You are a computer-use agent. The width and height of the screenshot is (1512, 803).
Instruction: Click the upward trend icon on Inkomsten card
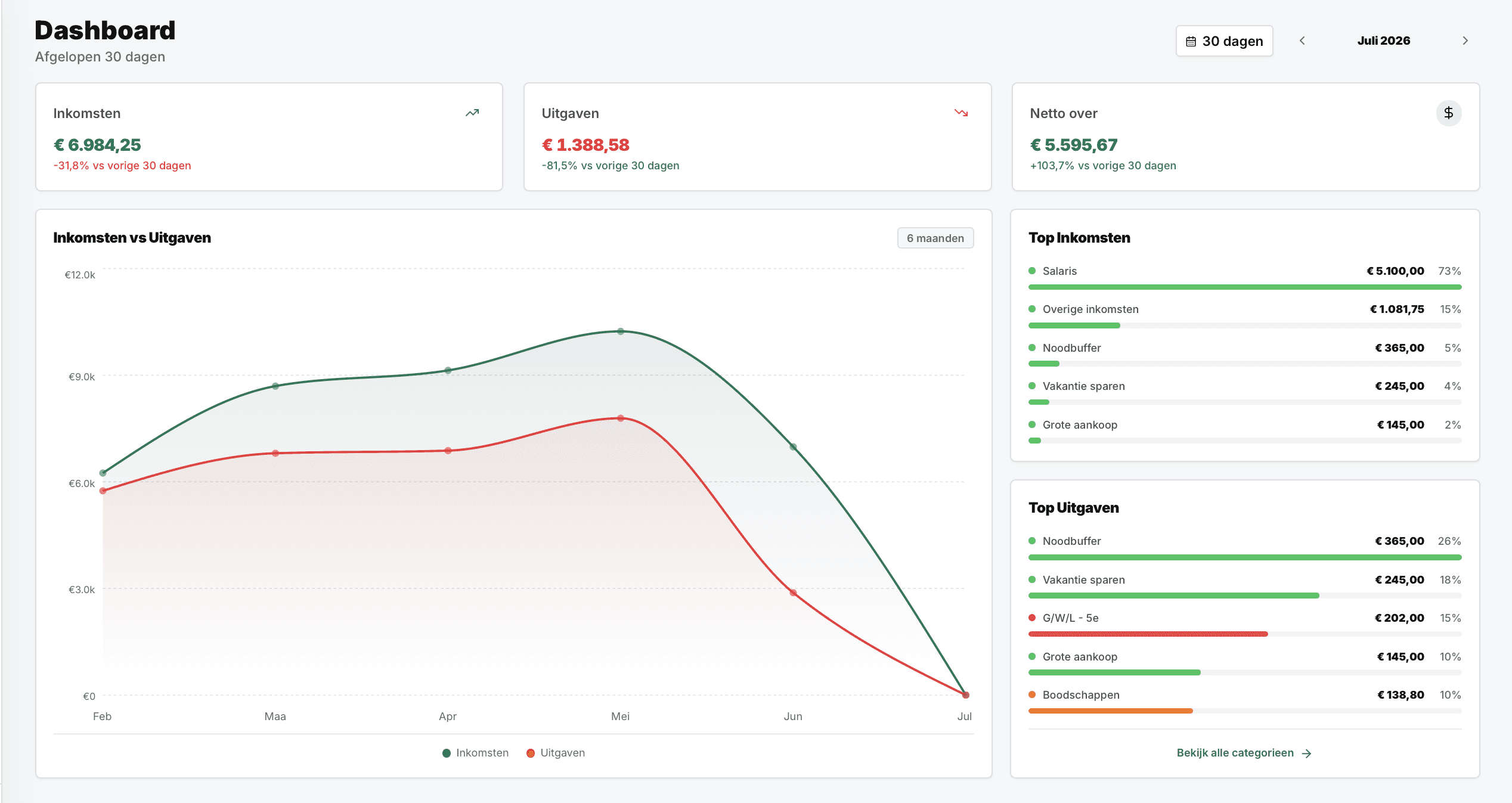pyautogui.click(x=472, y=113)
